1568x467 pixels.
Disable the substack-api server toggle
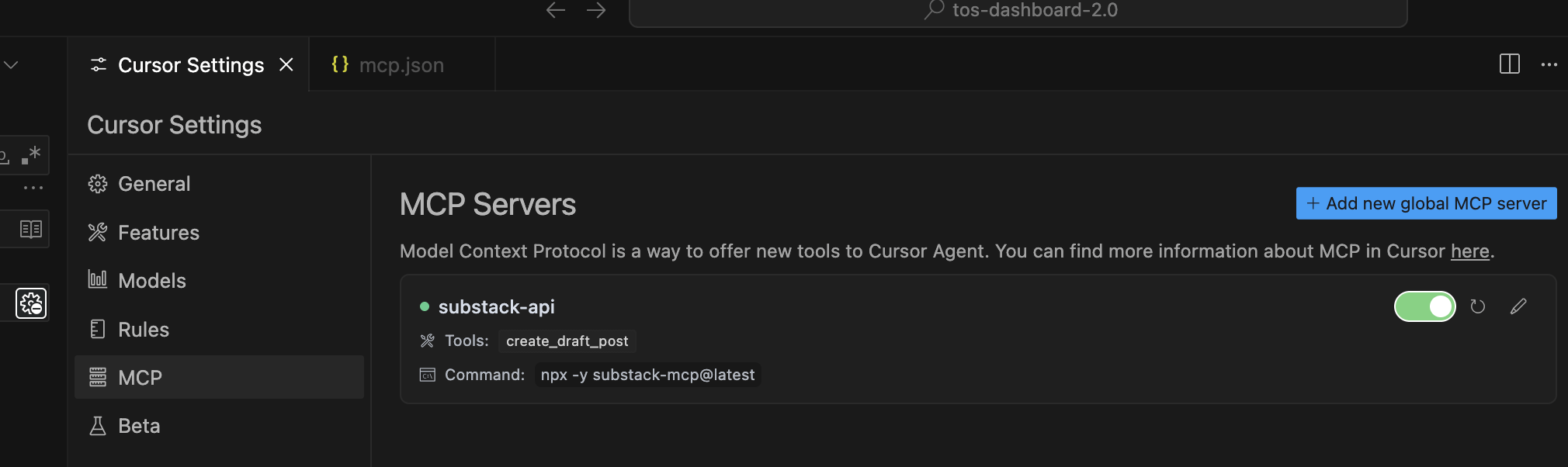(1424, 306)
